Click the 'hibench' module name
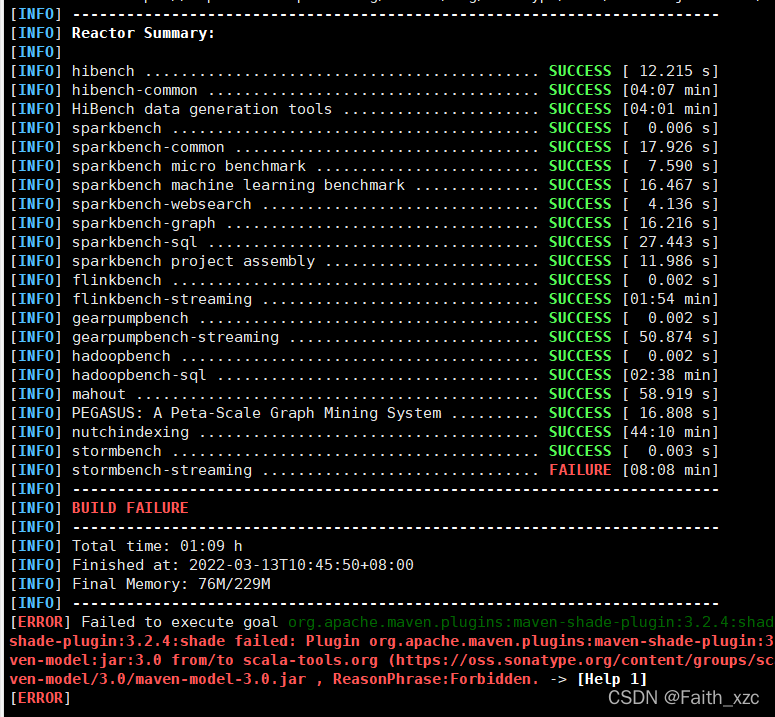 103,71
